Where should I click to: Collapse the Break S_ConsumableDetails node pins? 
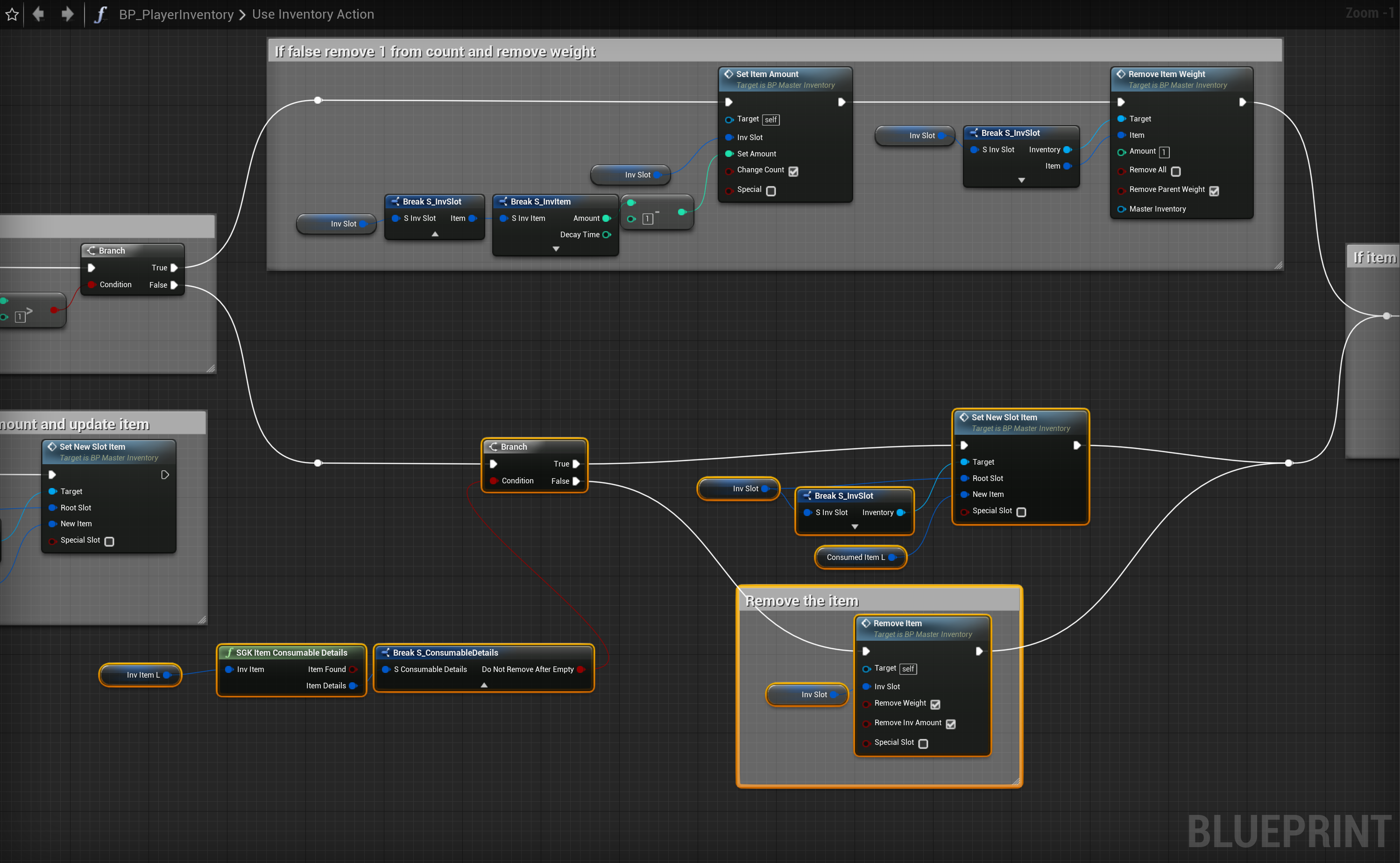pyautogui.click(x=484, y=685)
